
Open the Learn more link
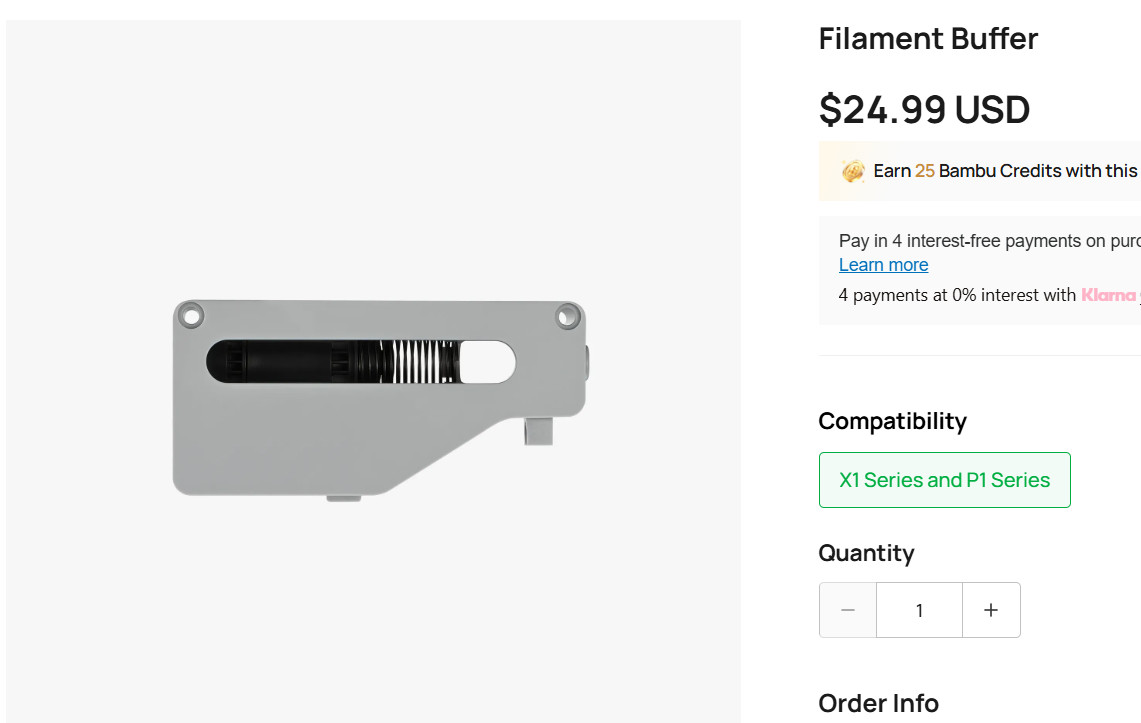[x=883, y=265]
